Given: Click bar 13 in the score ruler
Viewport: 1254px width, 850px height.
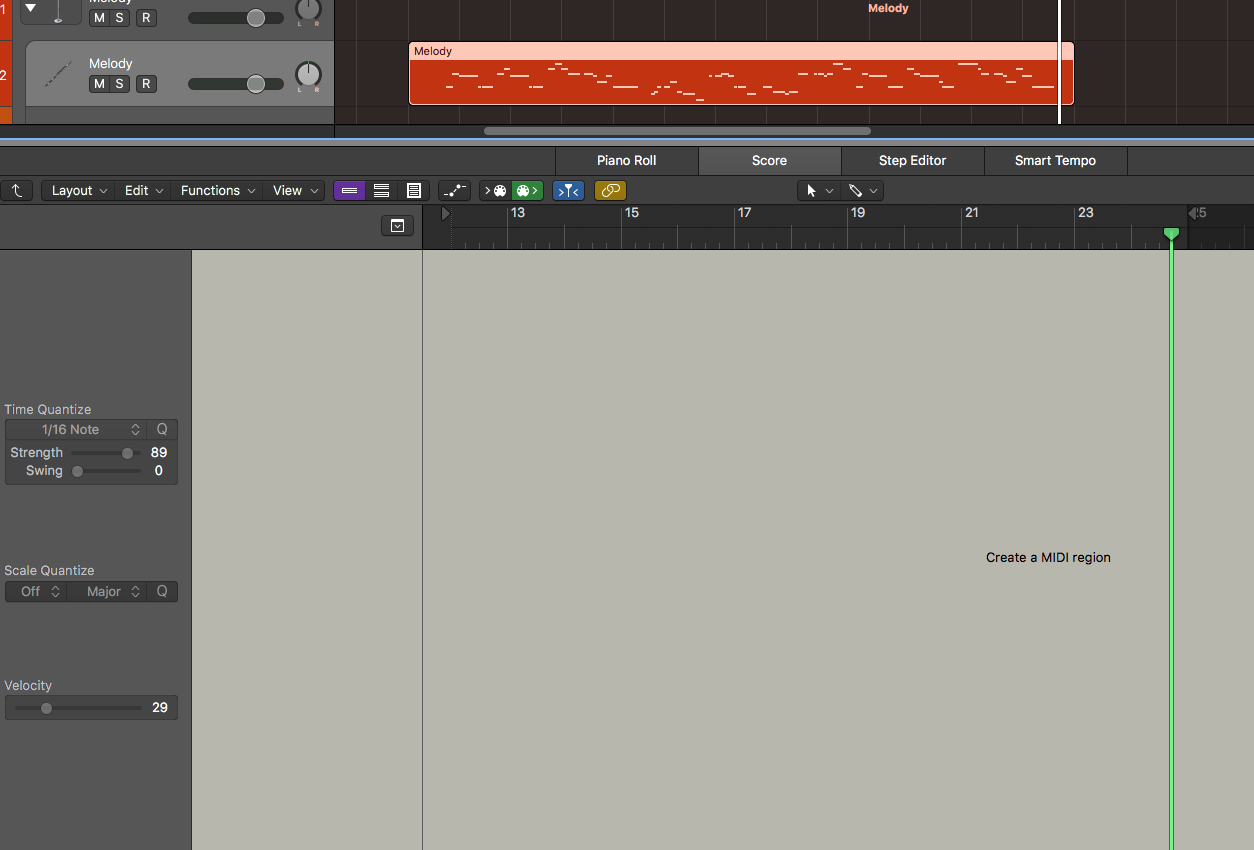Looking at the screenshot, I should point(518,213).
